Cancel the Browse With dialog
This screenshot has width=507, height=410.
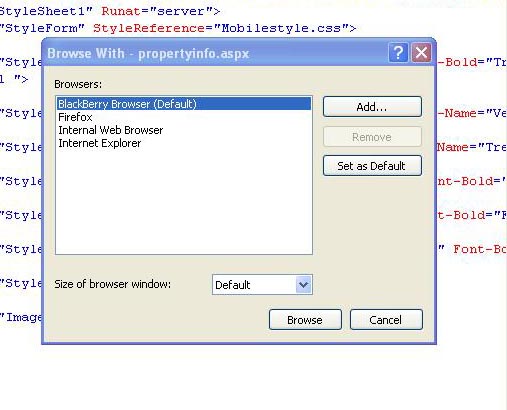[x=386, y=320]
